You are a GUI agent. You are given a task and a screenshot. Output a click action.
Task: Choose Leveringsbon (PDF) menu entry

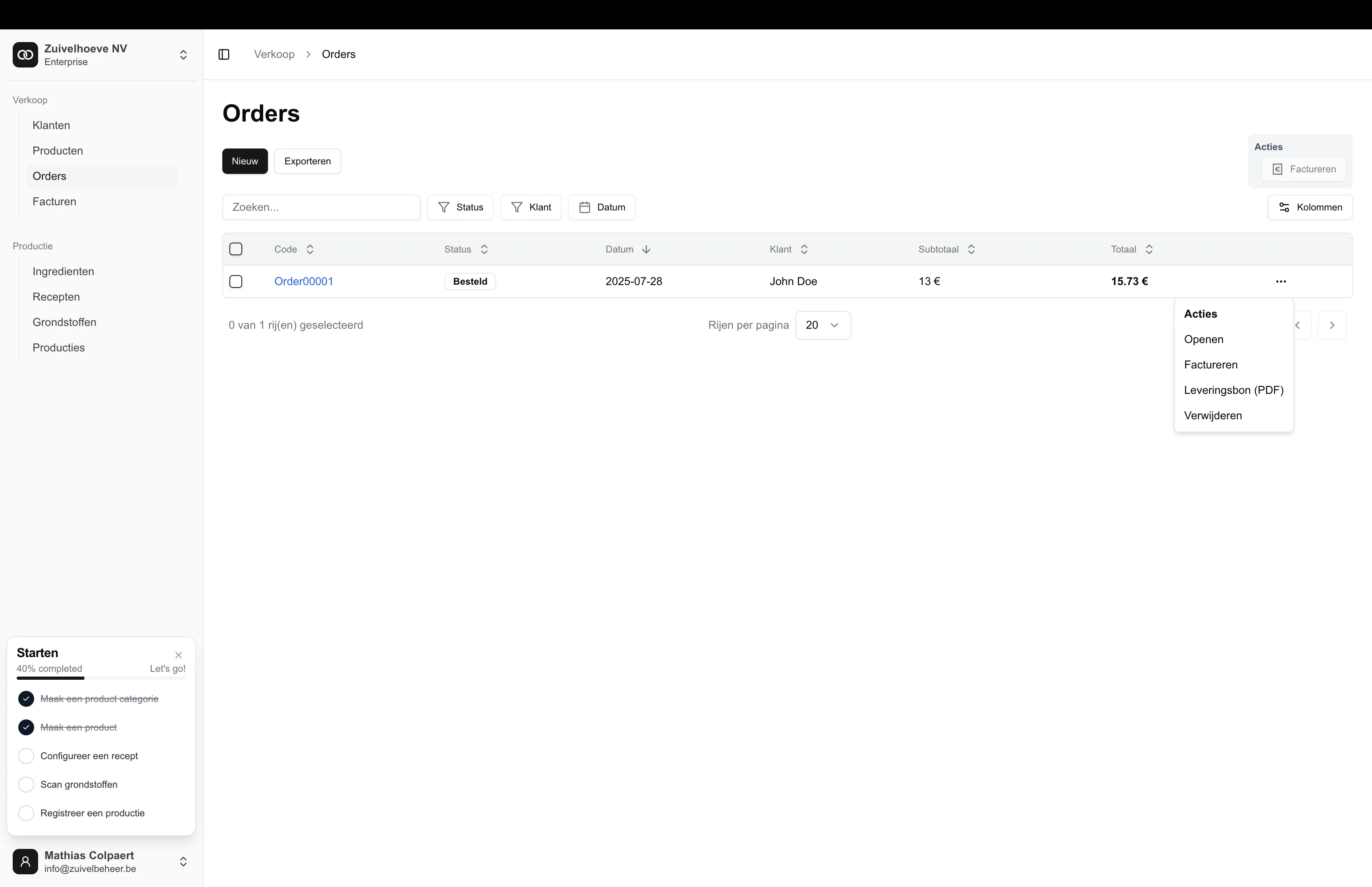coord(1234,390)
